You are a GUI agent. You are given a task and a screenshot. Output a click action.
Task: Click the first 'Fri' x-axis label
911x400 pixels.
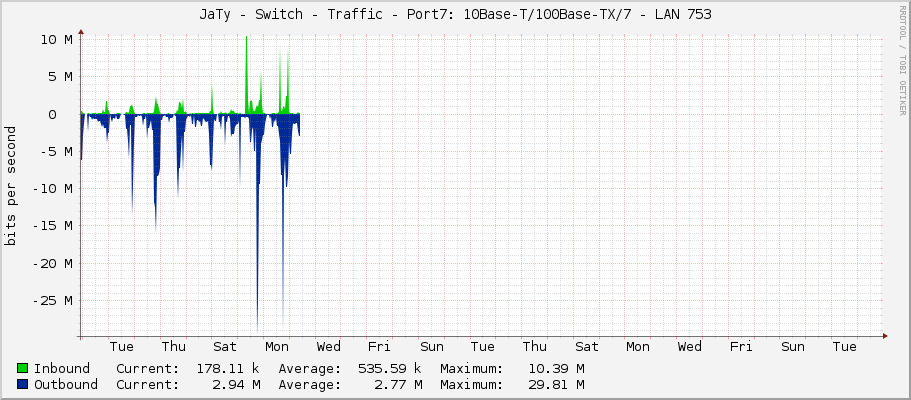coord(379,347)
